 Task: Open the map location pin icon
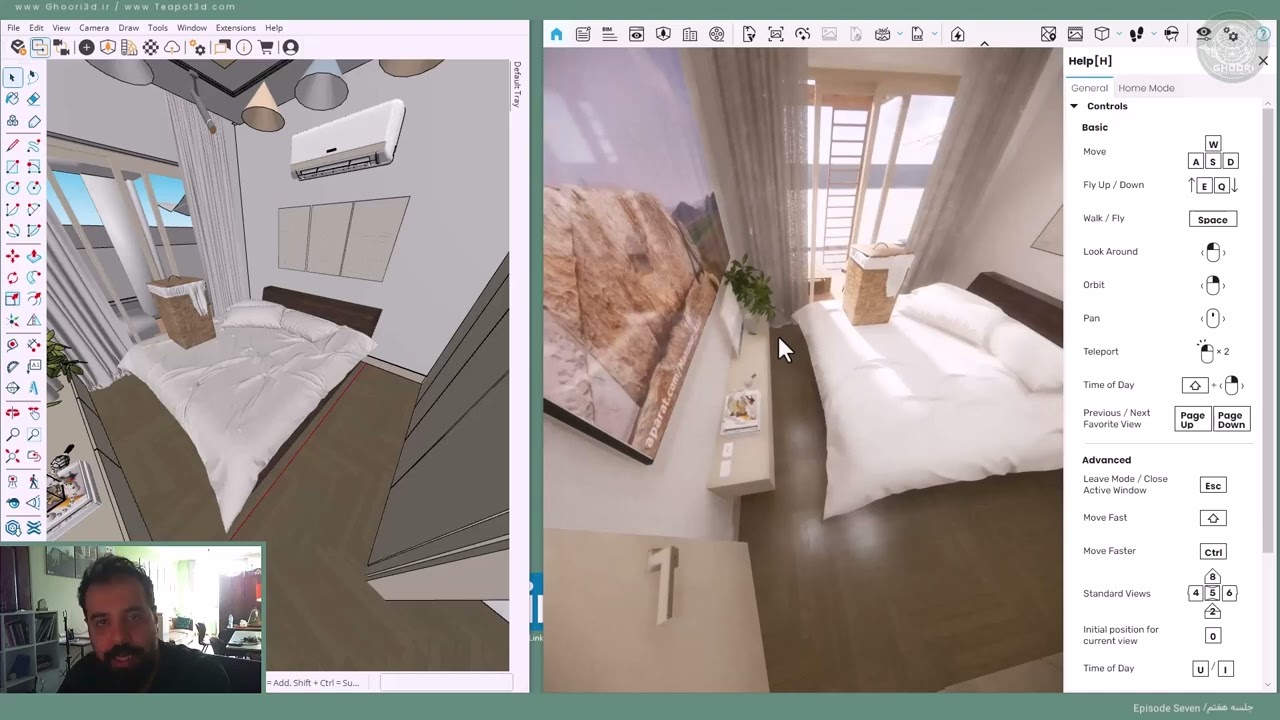1048,34
